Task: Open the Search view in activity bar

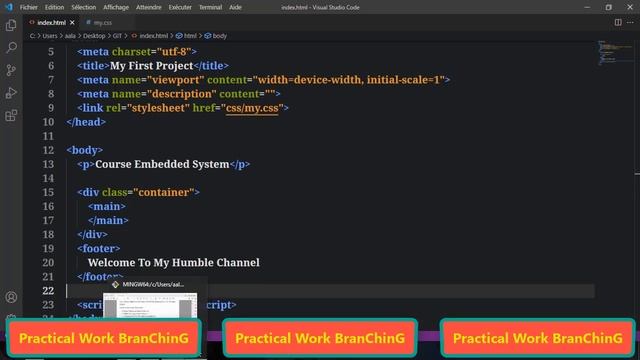Action: [x=11, y=48]
